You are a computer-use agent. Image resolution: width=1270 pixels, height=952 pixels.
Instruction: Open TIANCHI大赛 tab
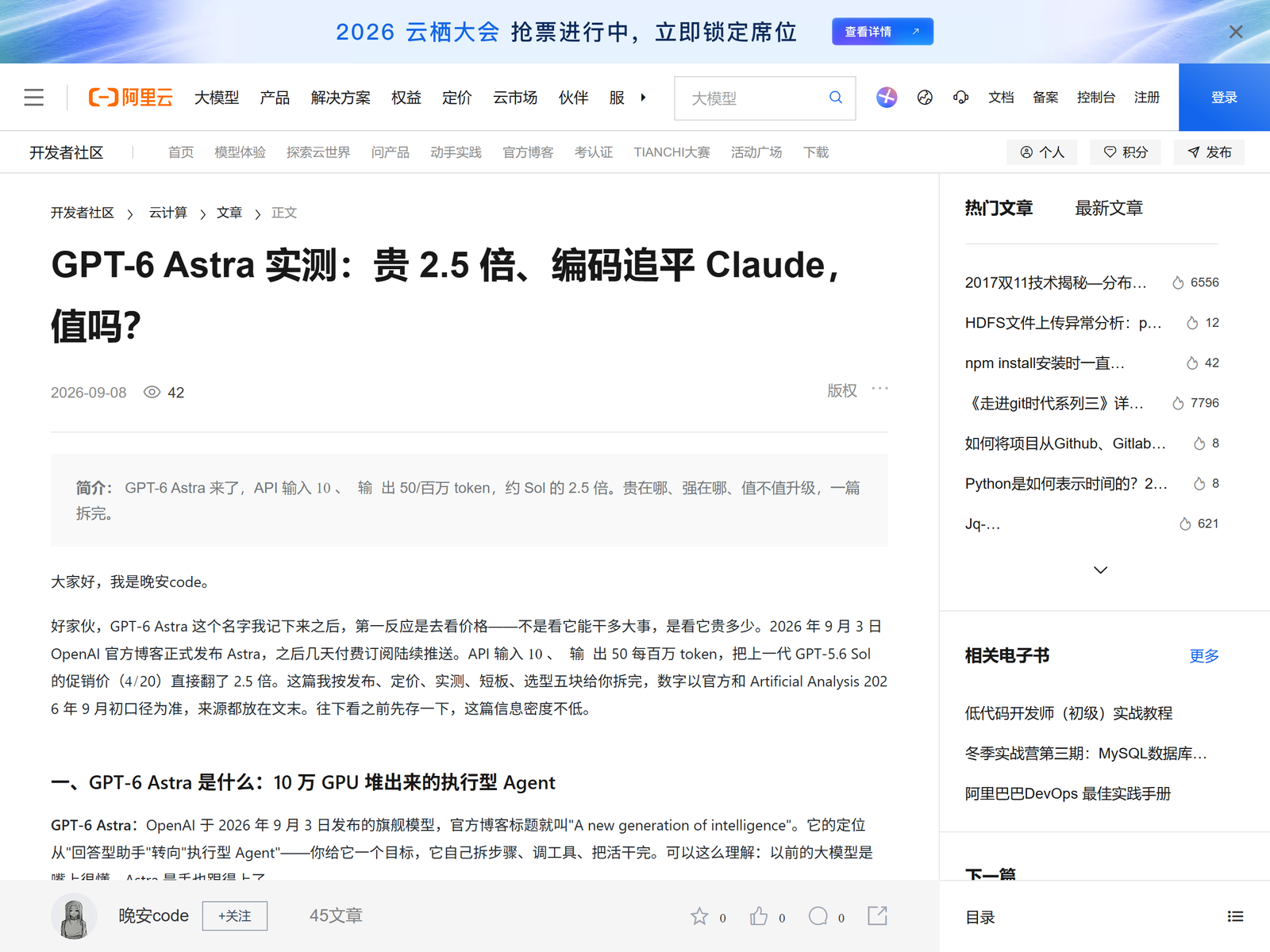[672, 152]
